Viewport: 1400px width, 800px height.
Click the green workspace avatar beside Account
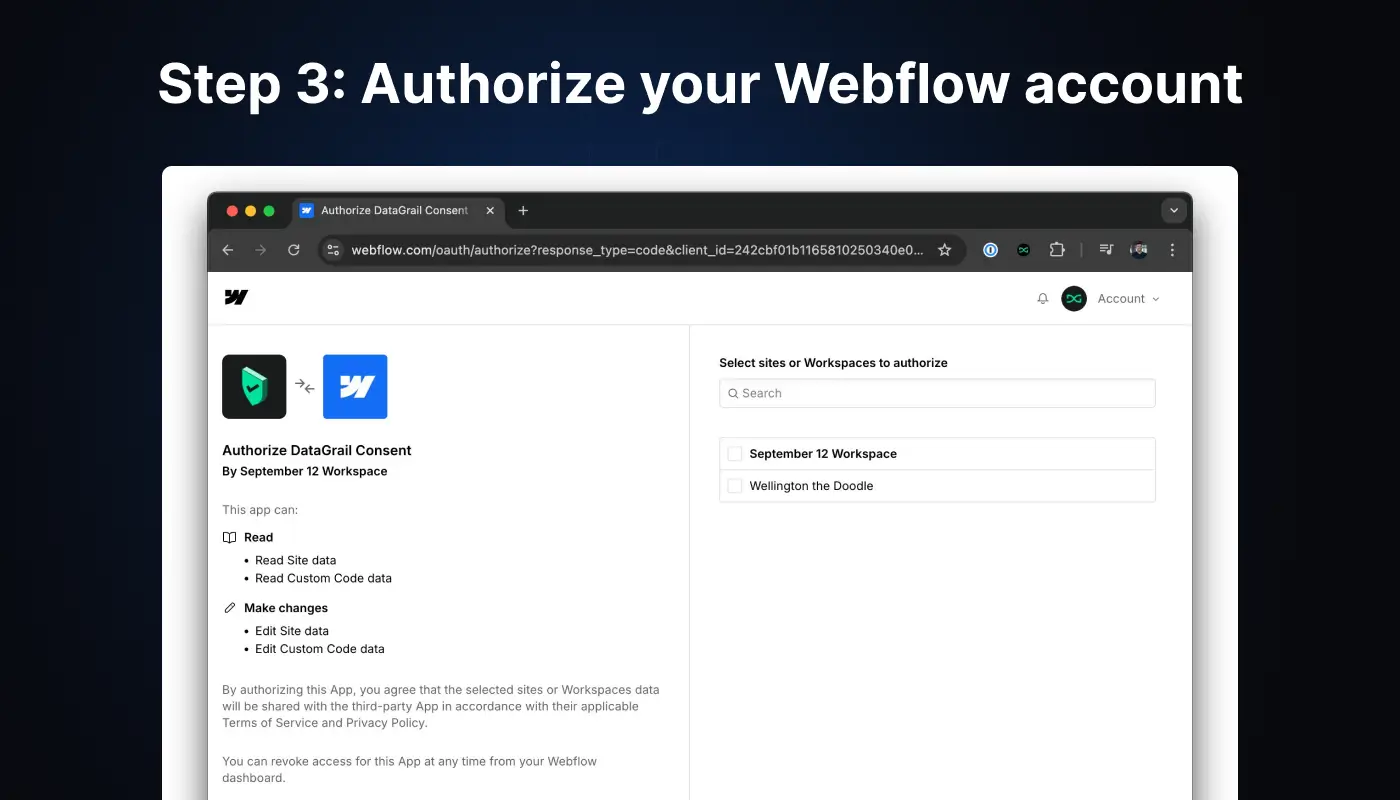click(x=1074, y=298)
